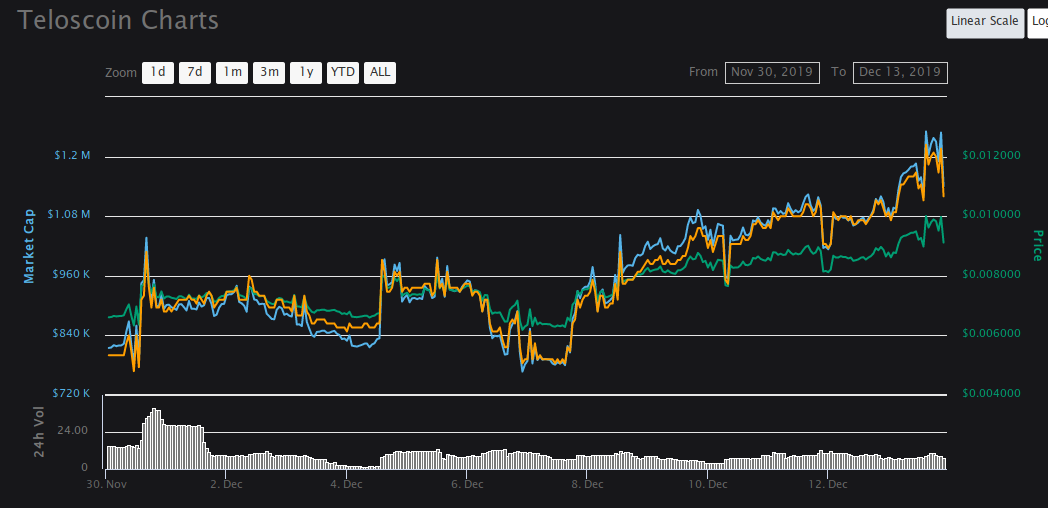The width and height of the screenshot is (1048, 508).
Task: Click the tallest volume bar on Nov 30
Action: point(154,438)
